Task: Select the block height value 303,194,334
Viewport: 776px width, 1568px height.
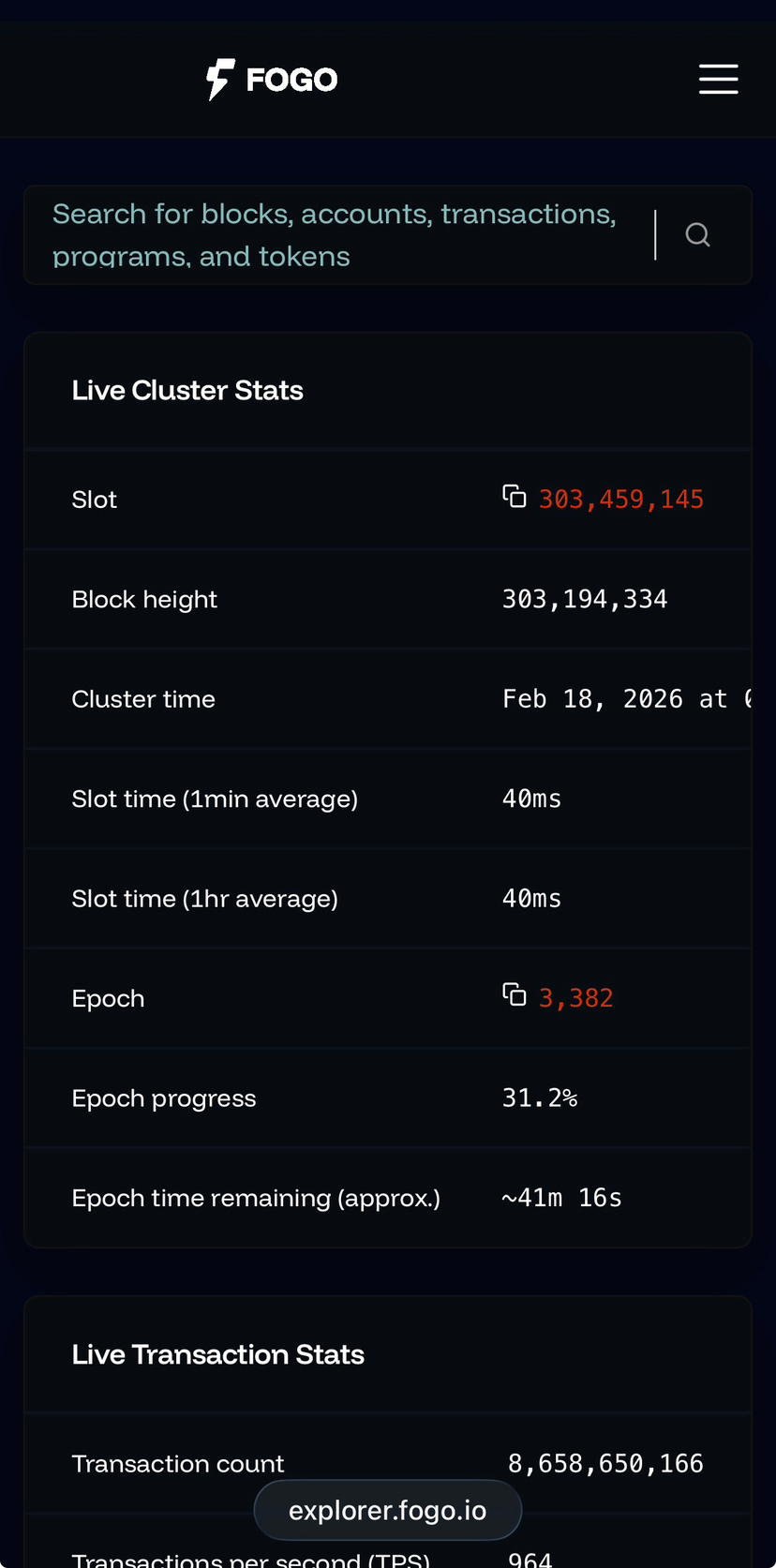Action: [585, 599]
